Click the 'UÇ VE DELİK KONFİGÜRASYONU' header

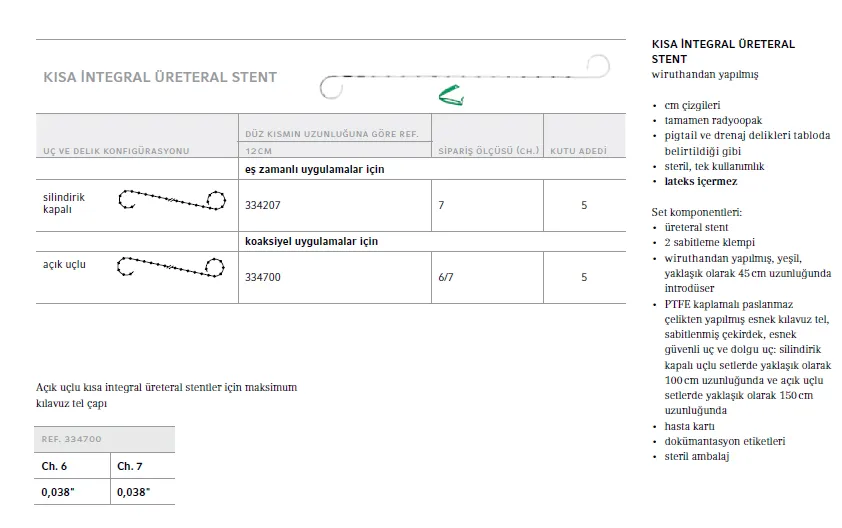[x=115, y=150]
